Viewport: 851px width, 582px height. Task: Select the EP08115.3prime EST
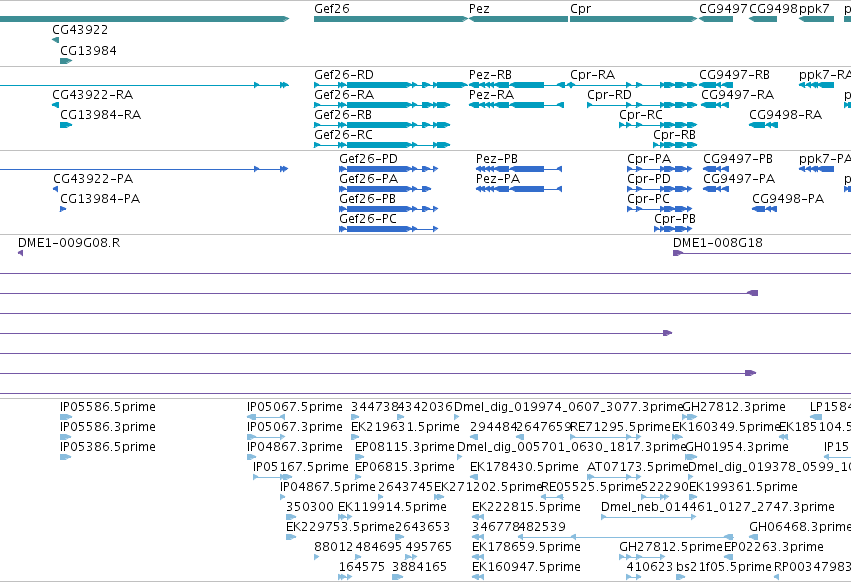[x=360, y=457]
